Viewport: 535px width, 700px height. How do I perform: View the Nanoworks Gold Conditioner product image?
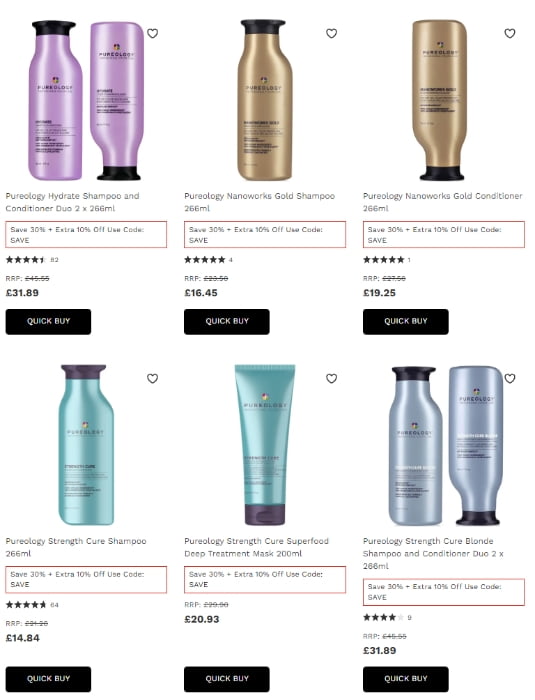[x=440, y=100]
